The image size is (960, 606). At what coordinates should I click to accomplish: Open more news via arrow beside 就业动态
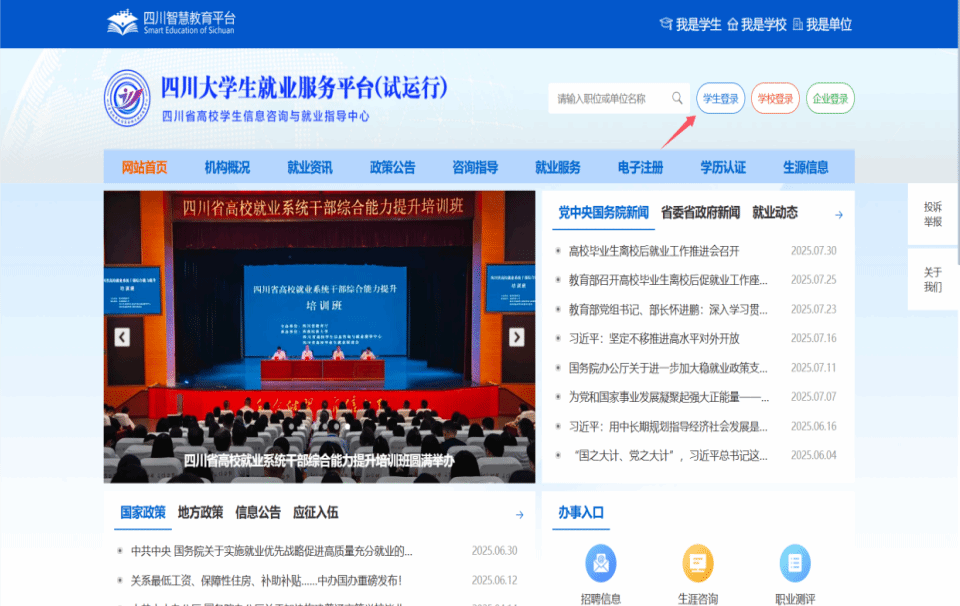pyautogui.click(x=839, y=215)
